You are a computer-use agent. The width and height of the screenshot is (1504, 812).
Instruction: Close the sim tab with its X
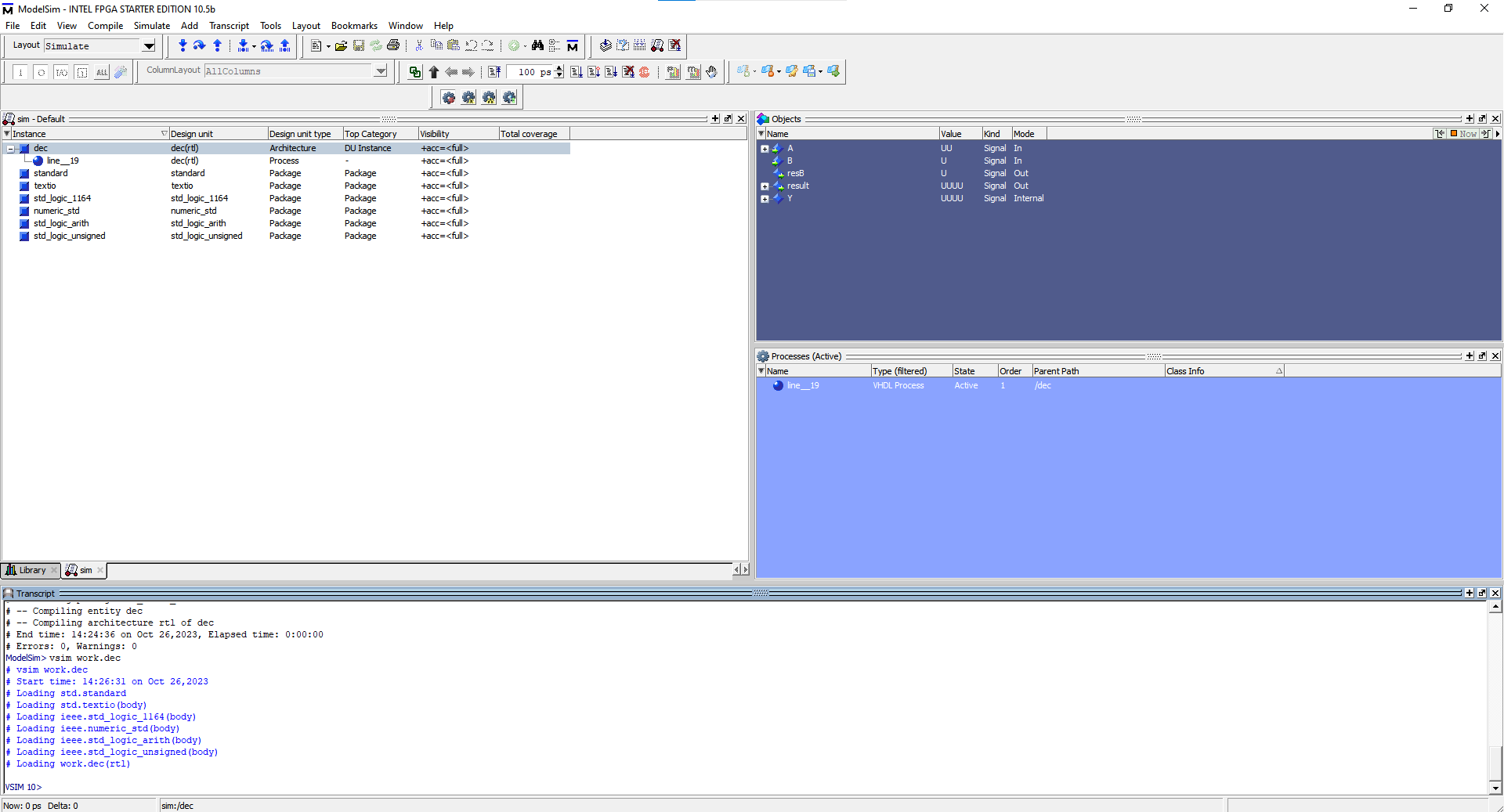[x=100, y=570]
